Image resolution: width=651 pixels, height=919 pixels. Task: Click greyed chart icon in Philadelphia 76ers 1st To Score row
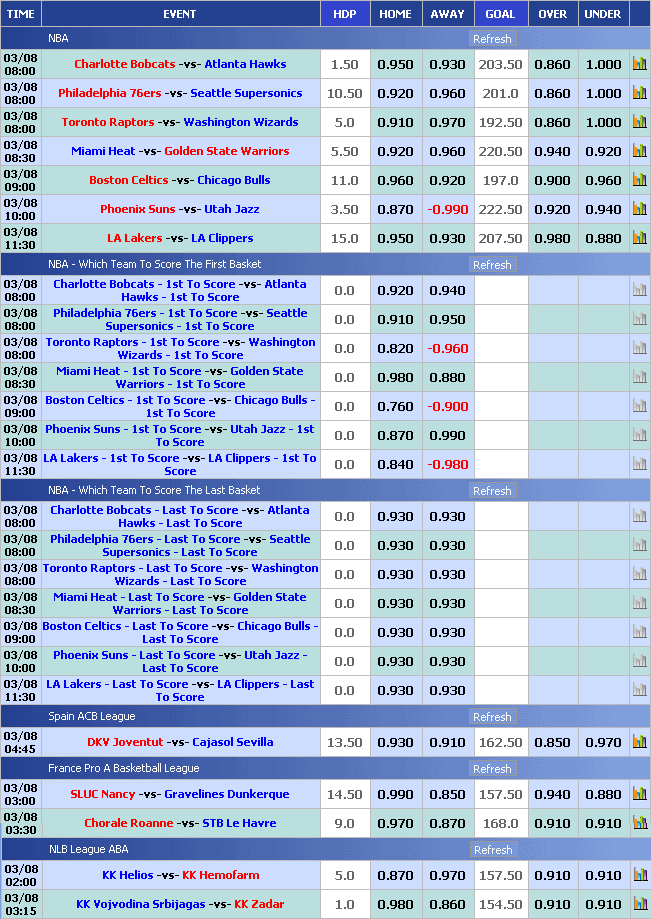click(639, 319)
